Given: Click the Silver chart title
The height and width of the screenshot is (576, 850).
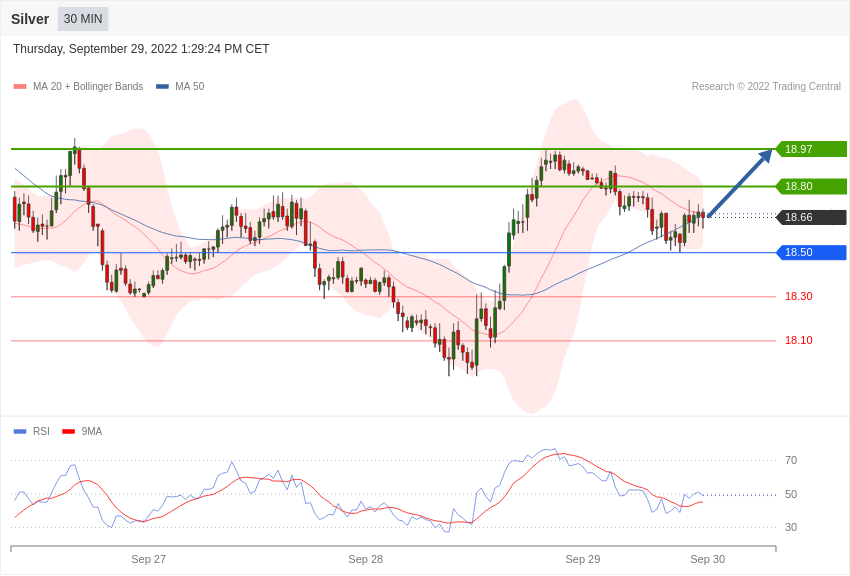Looking at the screenshot, I should pos(30,19).
